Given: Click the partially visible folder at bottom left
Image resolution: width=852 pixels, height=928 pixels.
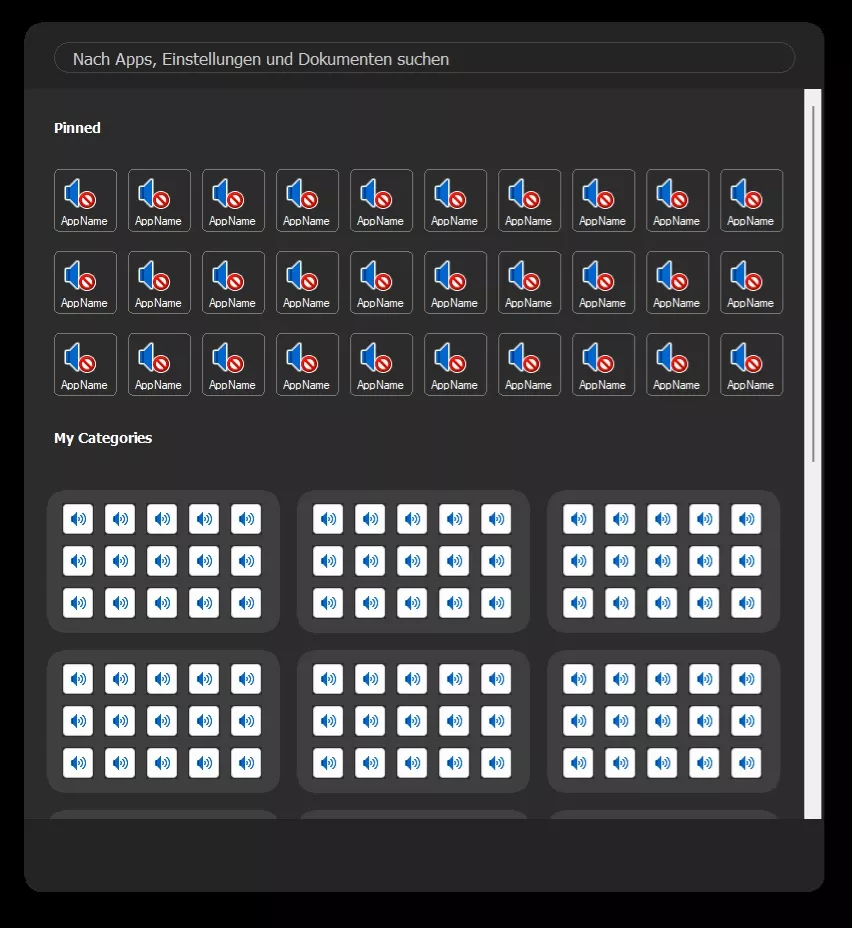Looking at the screenshot, I should (x=163, y=815).
